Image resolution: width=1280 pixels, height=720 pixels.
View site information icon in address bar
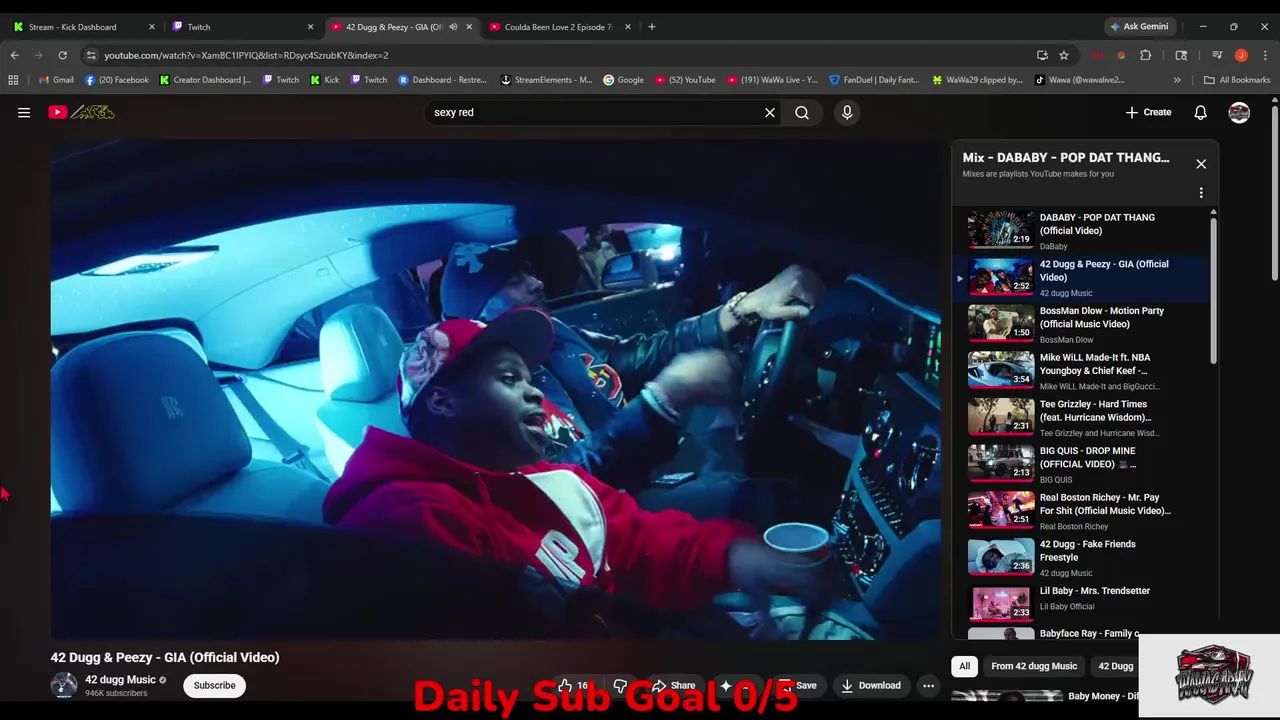coord(91,55)
